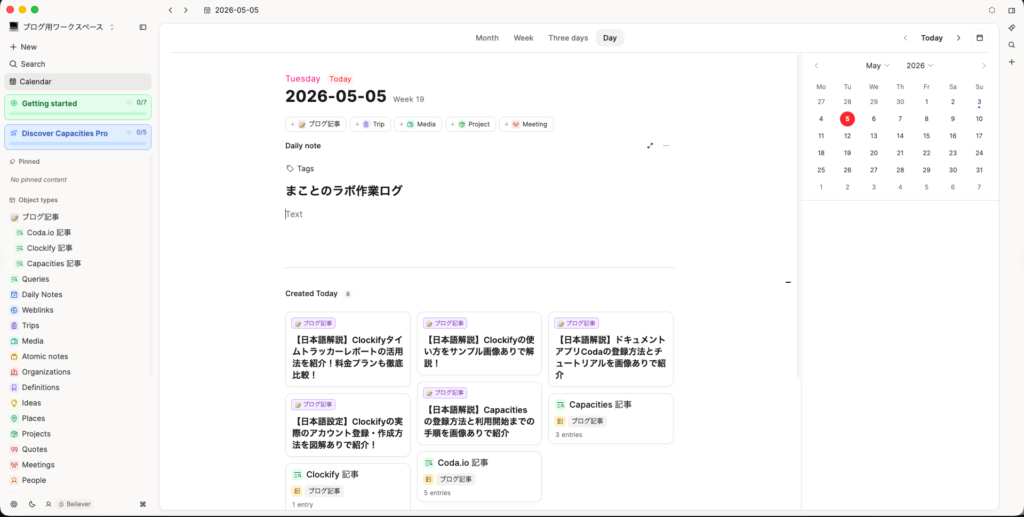
Task: Click the dashed circle sync status icon
Action: 992,10
